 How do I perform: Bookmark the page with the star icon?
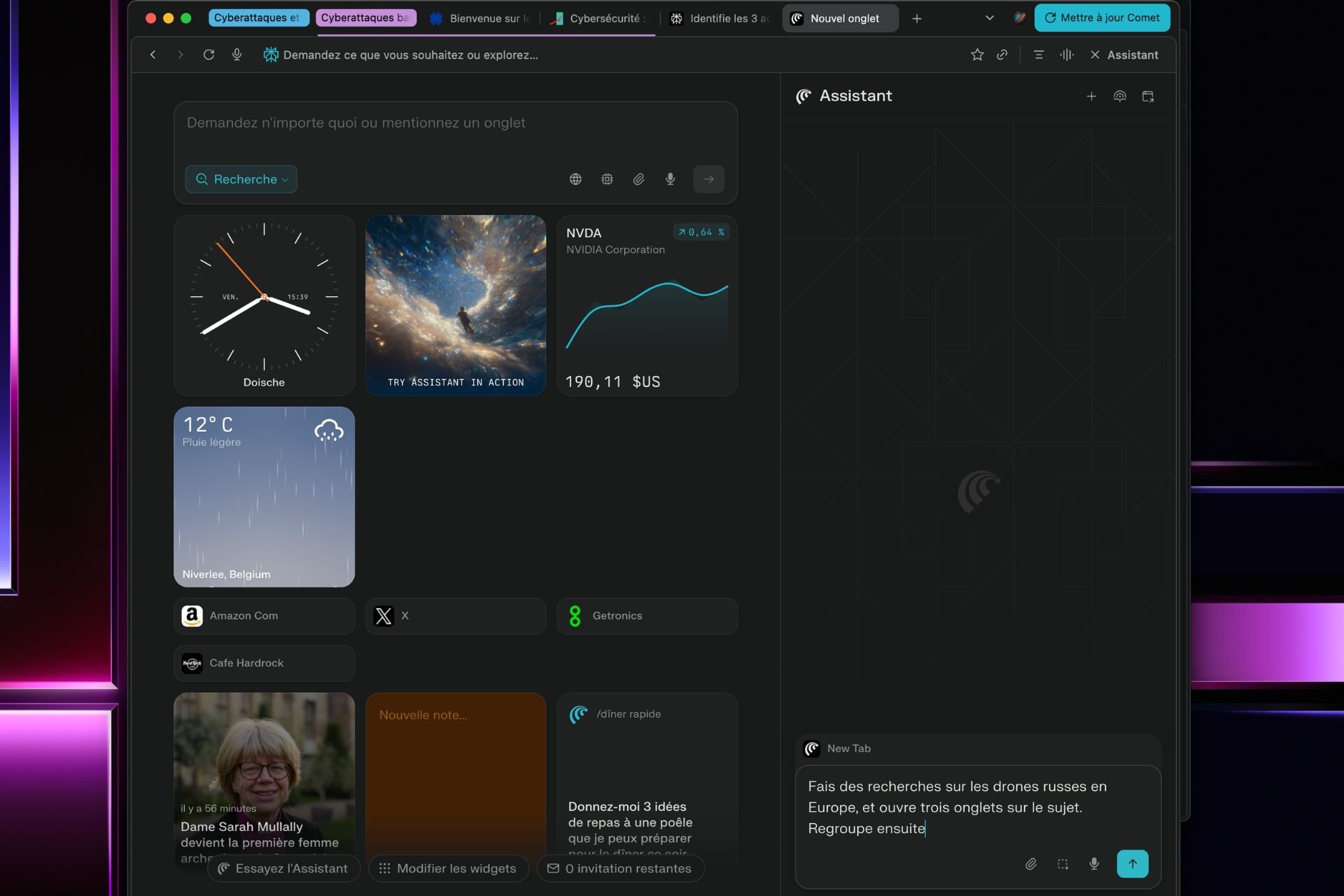pos(977,55)
